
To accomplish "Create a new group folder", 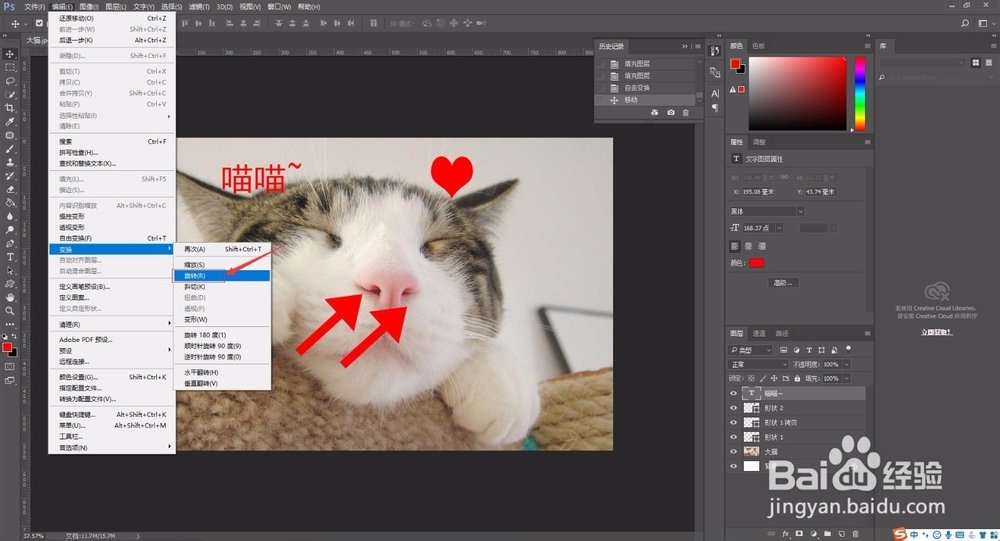I will point(828,533).
